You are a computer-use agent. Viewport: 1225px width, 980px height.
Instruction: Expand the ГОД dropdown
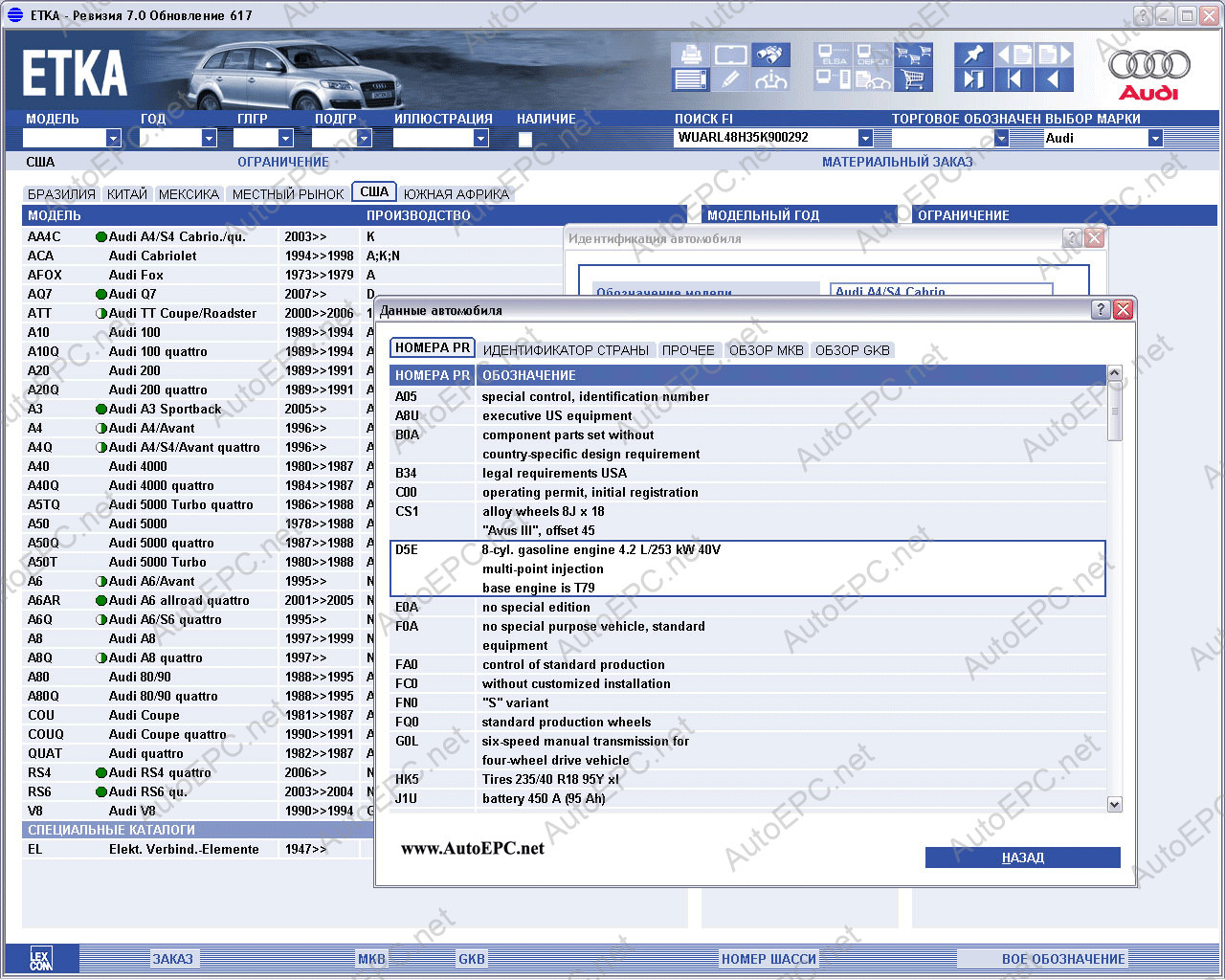pos(209,138)
